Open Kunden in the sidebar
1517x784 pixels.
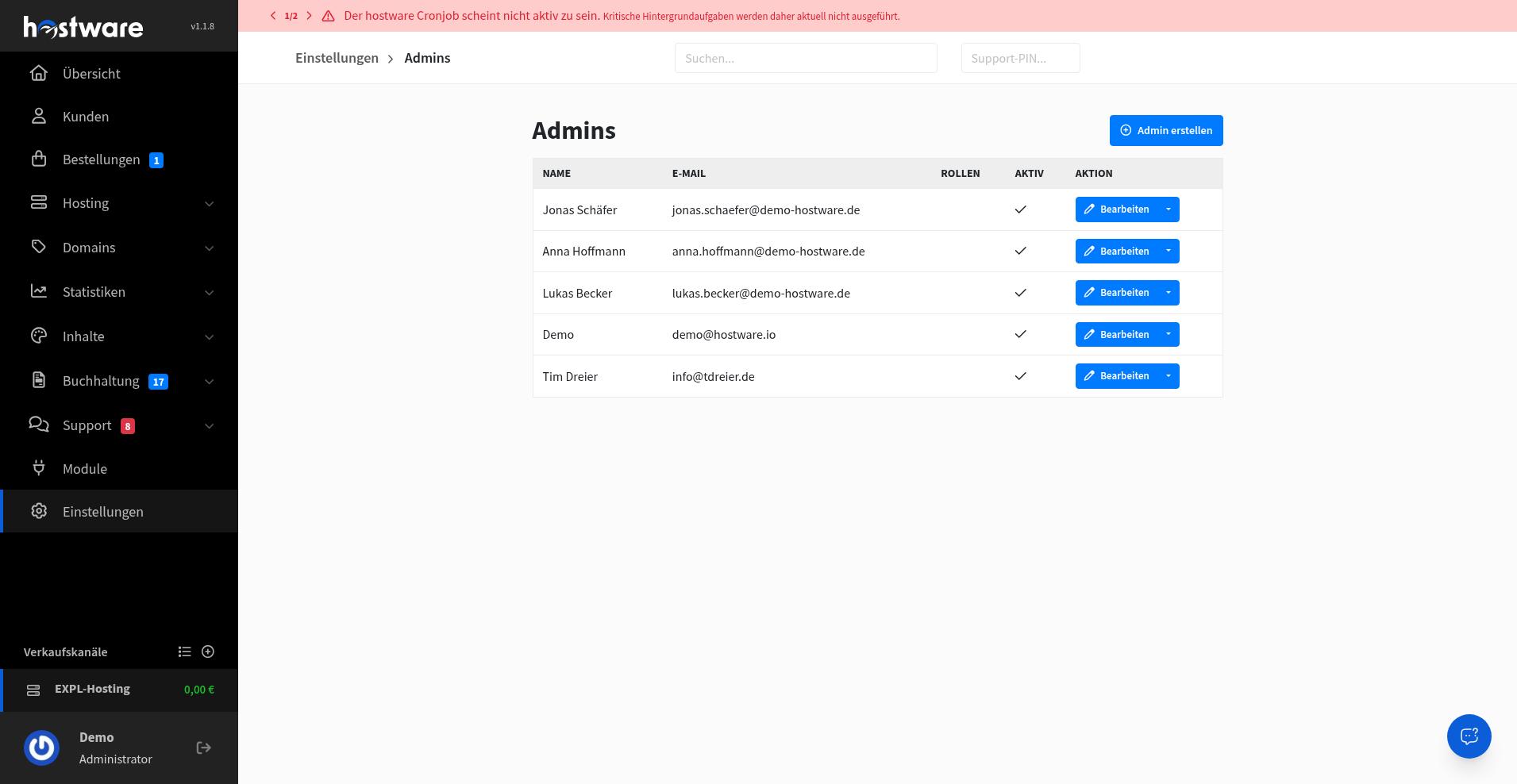tap(119, 116)
